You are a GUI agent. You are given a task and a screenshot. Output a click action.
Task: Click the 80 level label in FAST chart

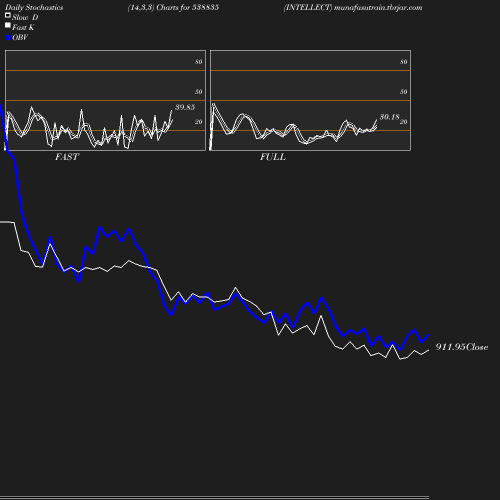199,62
